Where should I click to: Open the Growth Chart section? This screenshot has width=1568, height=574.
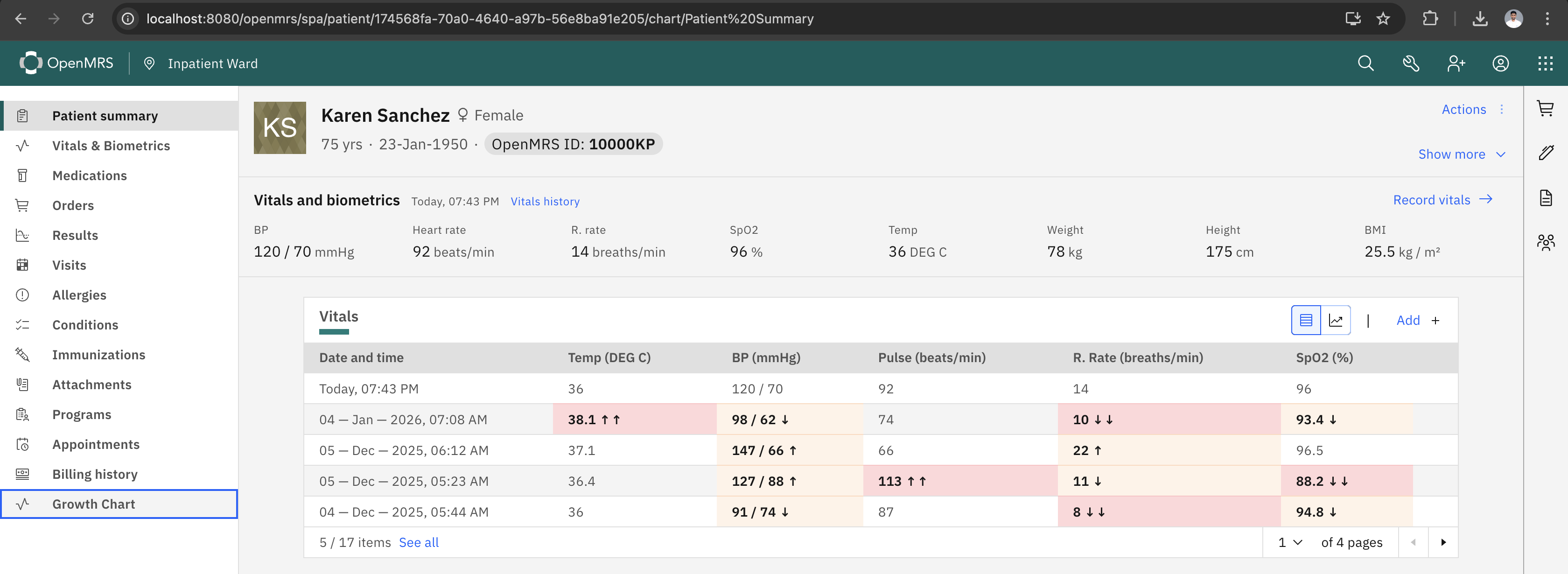[x=93, y=504]
